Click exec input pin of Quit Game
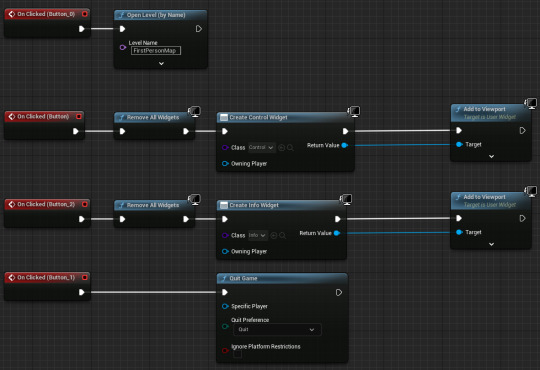Image resolution: width=540 pixels, height=370 pixels. tap(225, 292)
